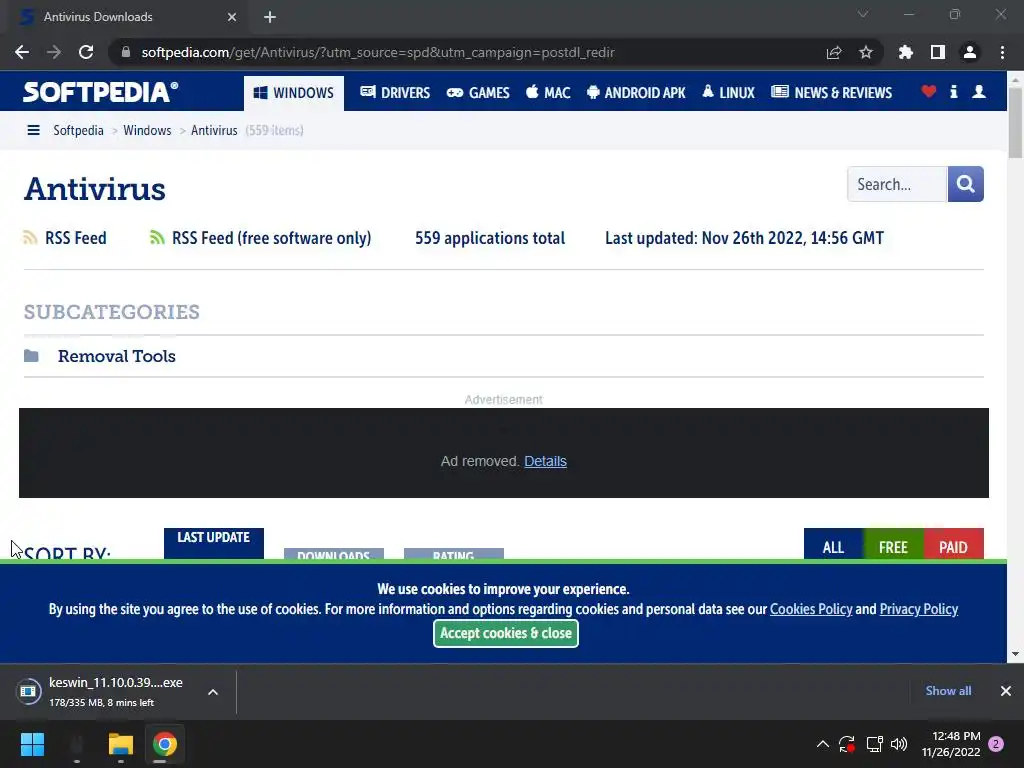1024x768 pixels.
Task: Show hidden system tray icons
Action: click(x=823, y=744)
